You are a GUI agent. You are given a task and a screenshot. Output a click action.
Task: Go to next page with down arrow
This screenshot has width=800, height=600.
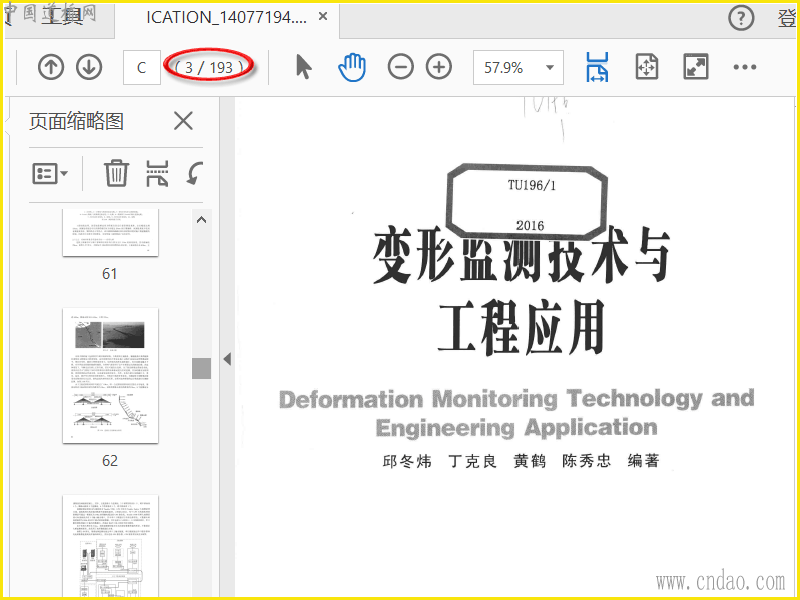89,67
